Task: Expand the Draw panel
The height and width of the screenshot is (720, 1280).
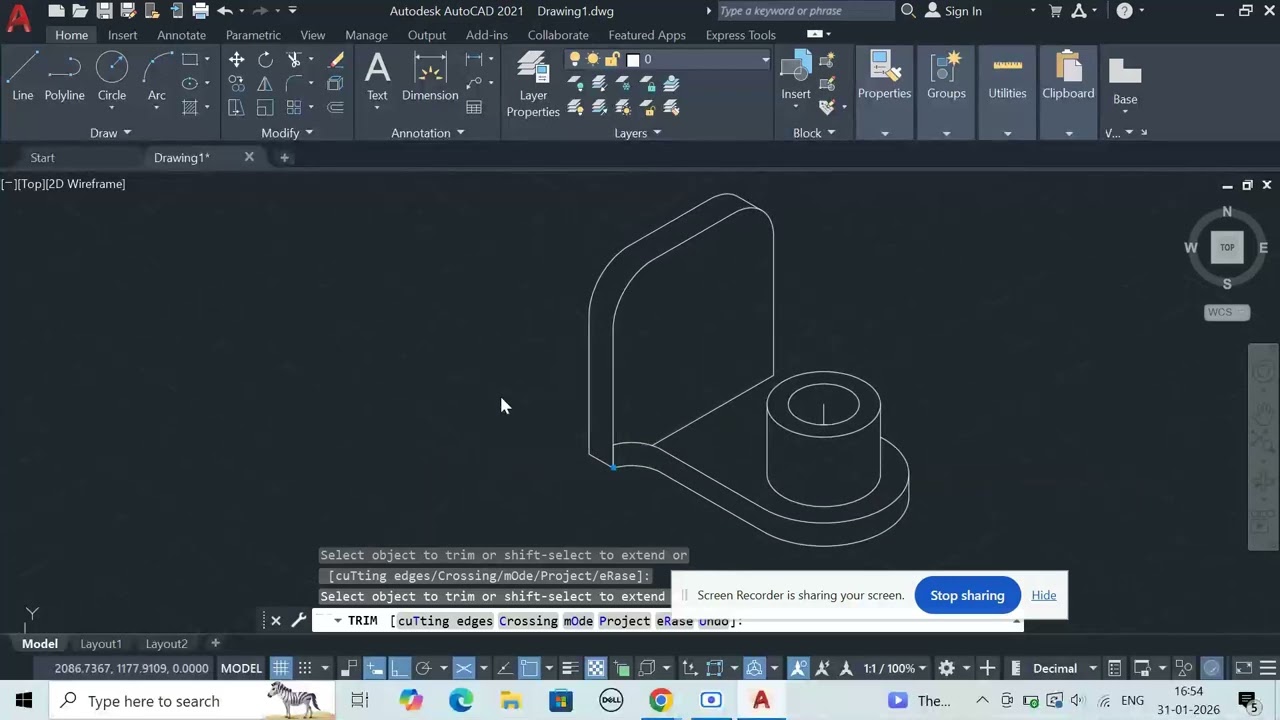Action: pos(110,133)
